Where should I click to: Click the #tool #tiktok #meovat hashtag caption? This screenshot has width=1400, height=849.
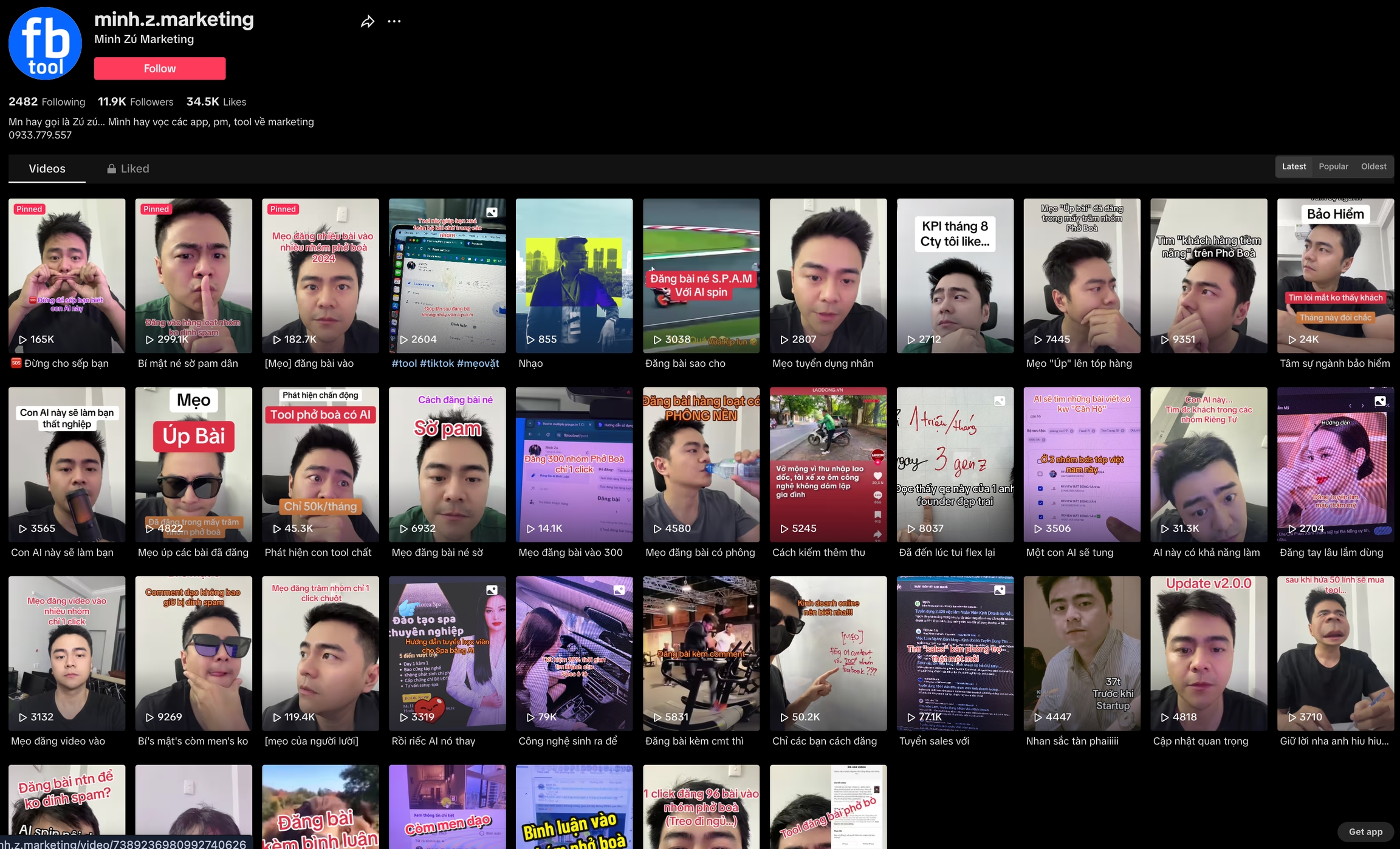click(x=445, y=363)
